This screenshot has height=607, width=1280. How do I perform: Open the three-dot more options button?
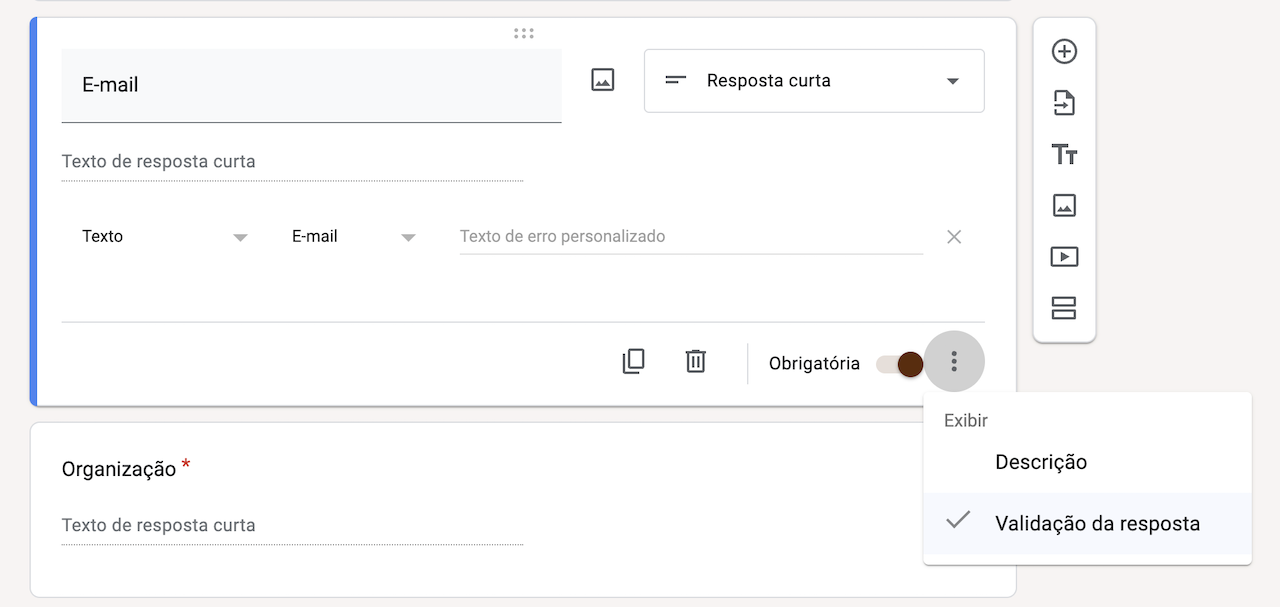pos(954,362)
